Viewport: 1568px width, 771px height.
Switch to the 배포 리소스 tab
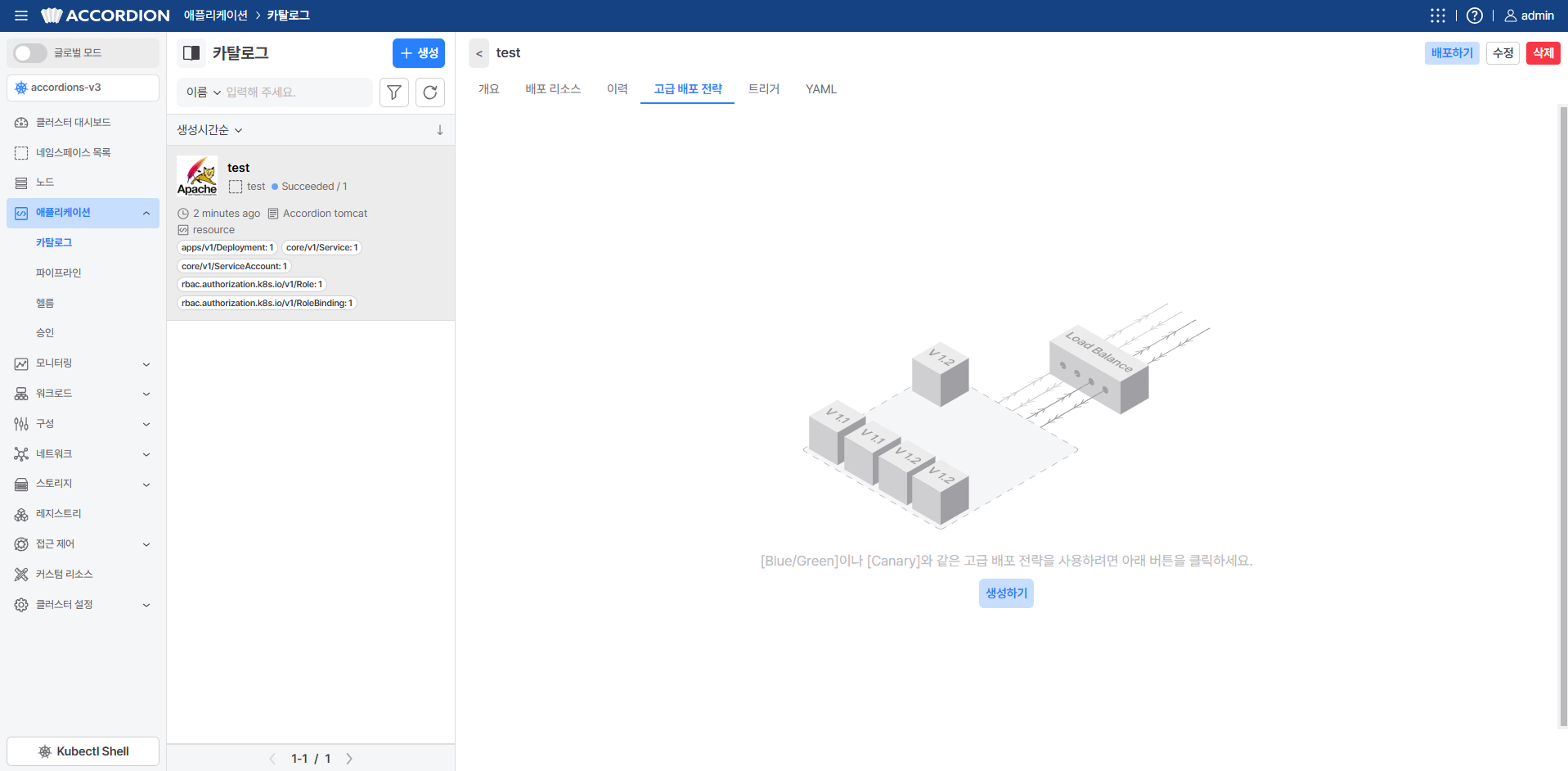click(553, 89)
